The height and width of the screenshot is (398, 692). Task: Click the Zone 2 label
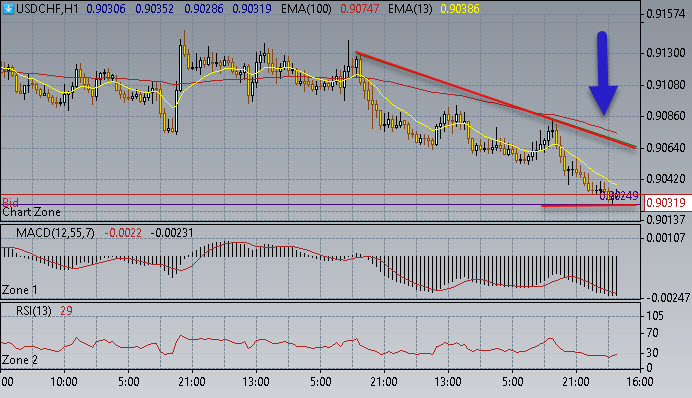pyautogui.click(x=20, y=360)
